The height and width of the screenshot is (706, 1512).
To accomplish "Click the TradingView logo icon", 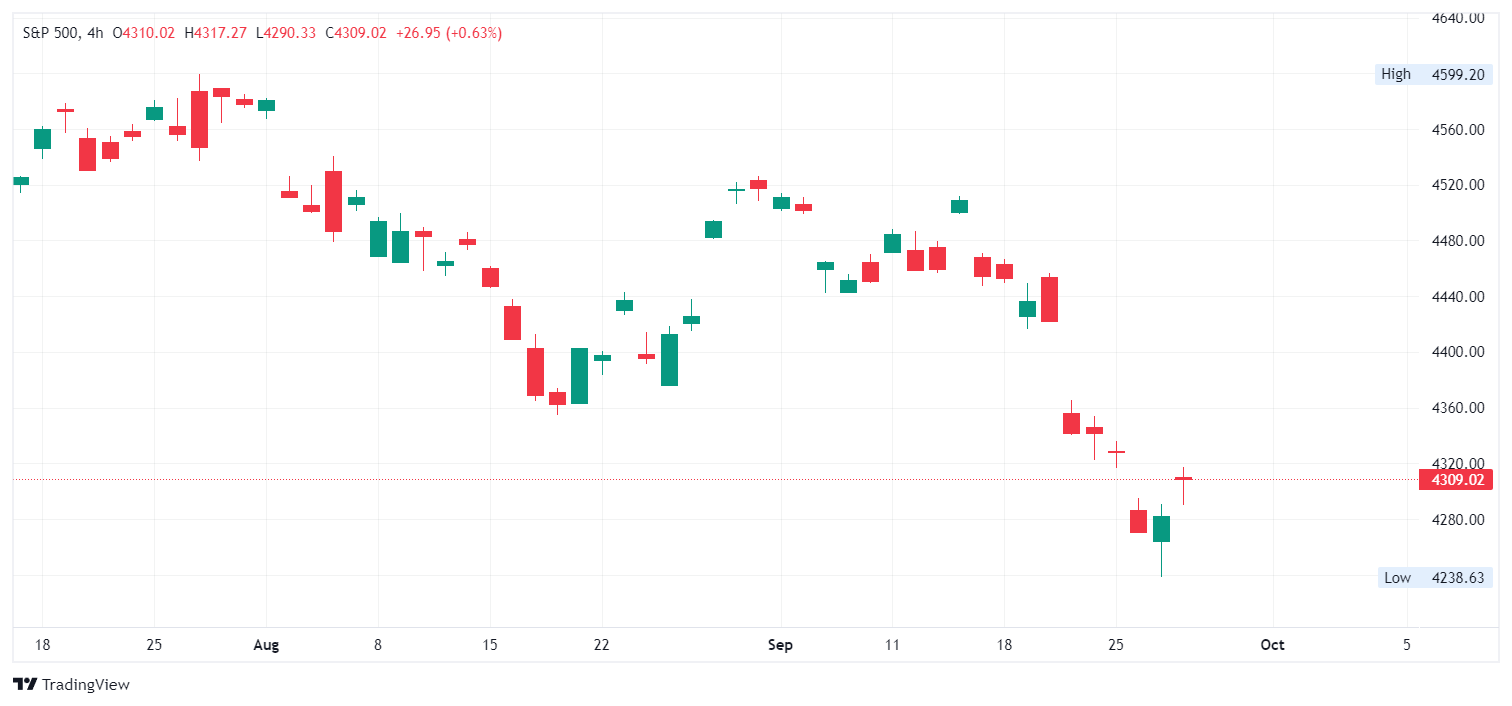I will (x=25, y=685).
